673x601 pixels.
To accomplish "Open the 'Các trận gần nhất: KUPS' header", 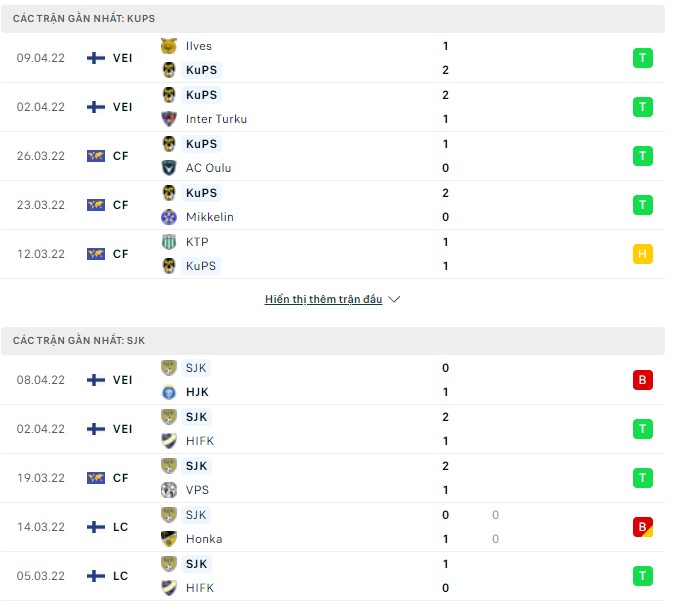I will 84,19.
